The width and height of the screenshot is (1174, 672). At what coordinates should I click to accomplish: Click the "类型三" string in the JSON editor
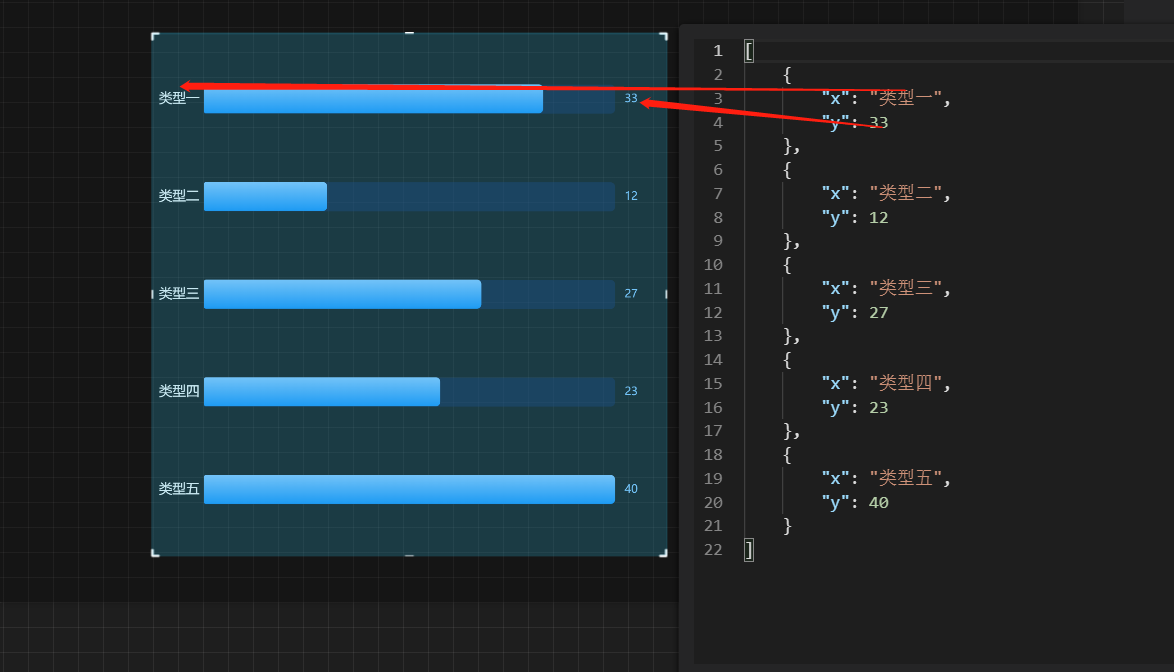tap(905, 288)
